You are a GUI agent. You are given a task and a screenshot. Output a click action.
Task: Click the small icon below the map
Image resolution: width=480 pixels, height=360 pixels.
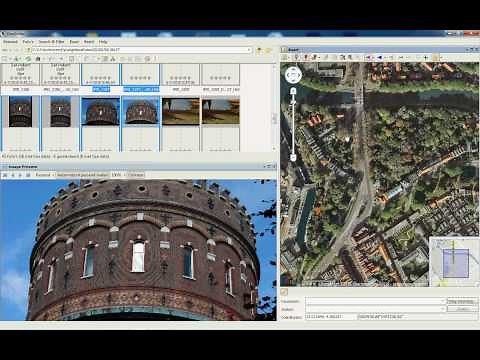click(x=284, y=292)
